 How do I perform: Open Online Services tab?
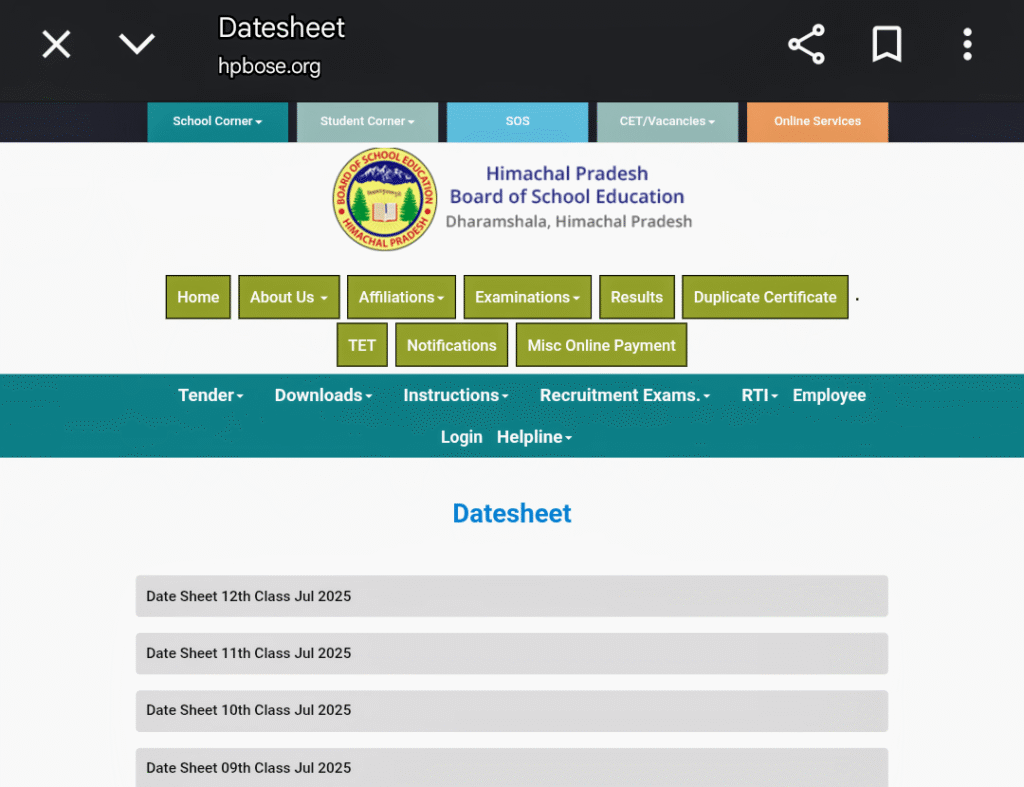click(x=817, y=122)
